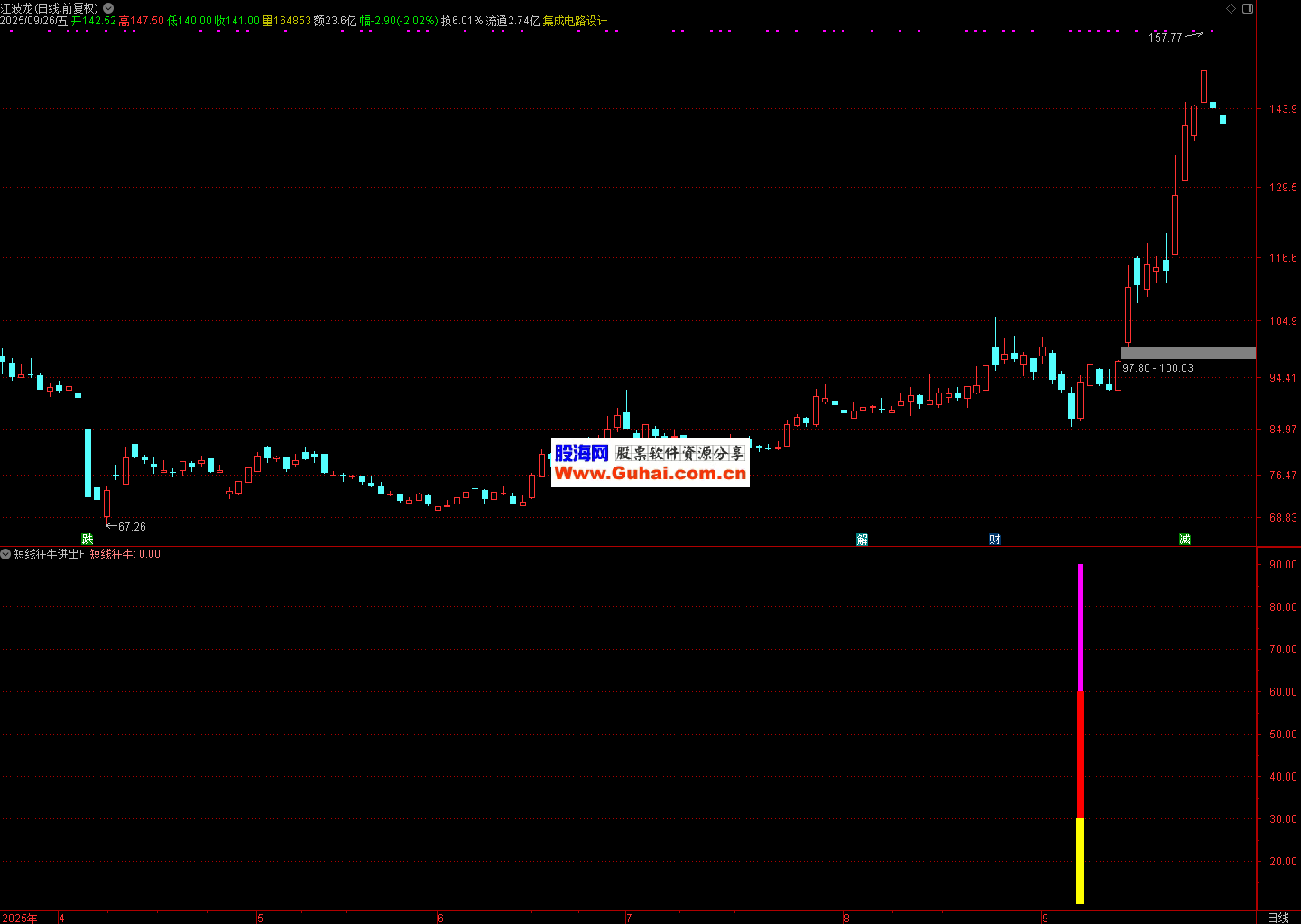Open dropdown next to 江波龙 stock title

[108, 8]
